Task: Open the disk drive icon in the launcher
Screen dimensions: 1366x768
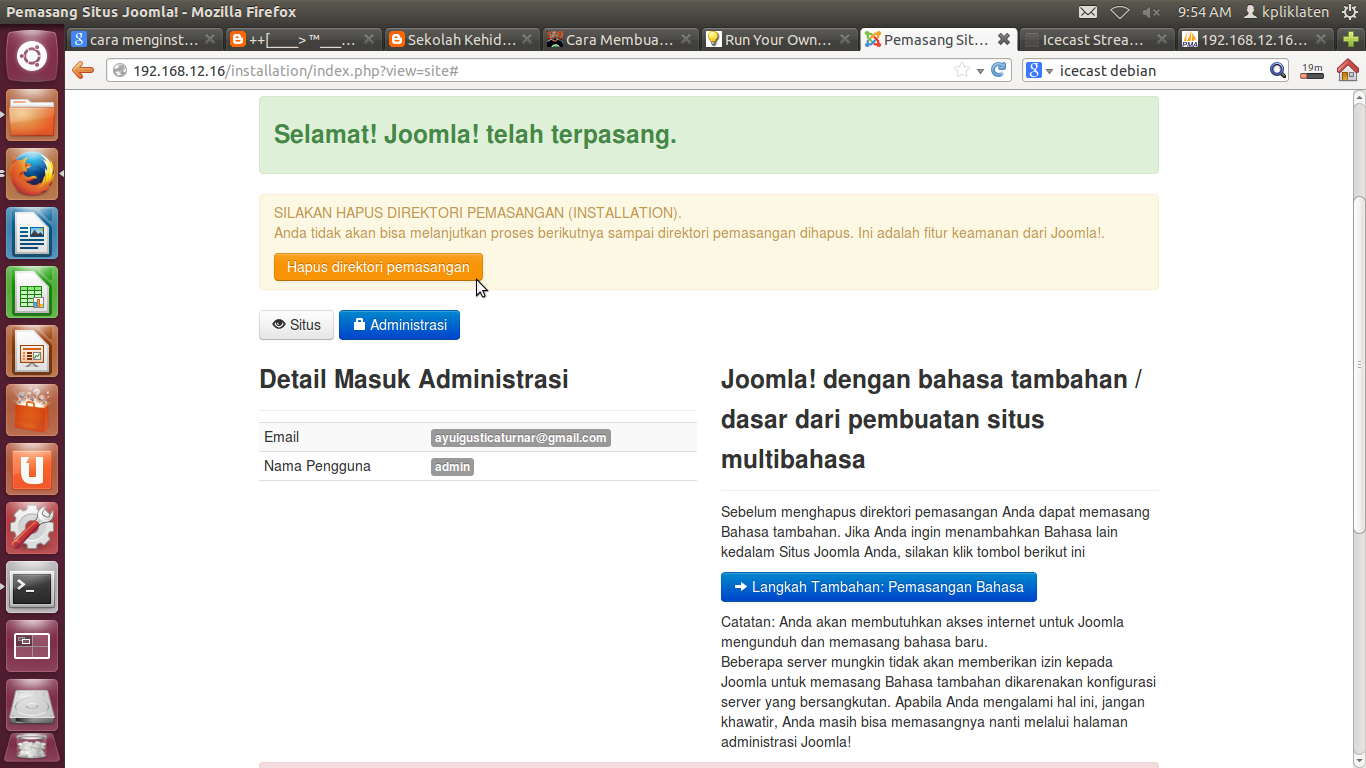Action: click(32, 706)
